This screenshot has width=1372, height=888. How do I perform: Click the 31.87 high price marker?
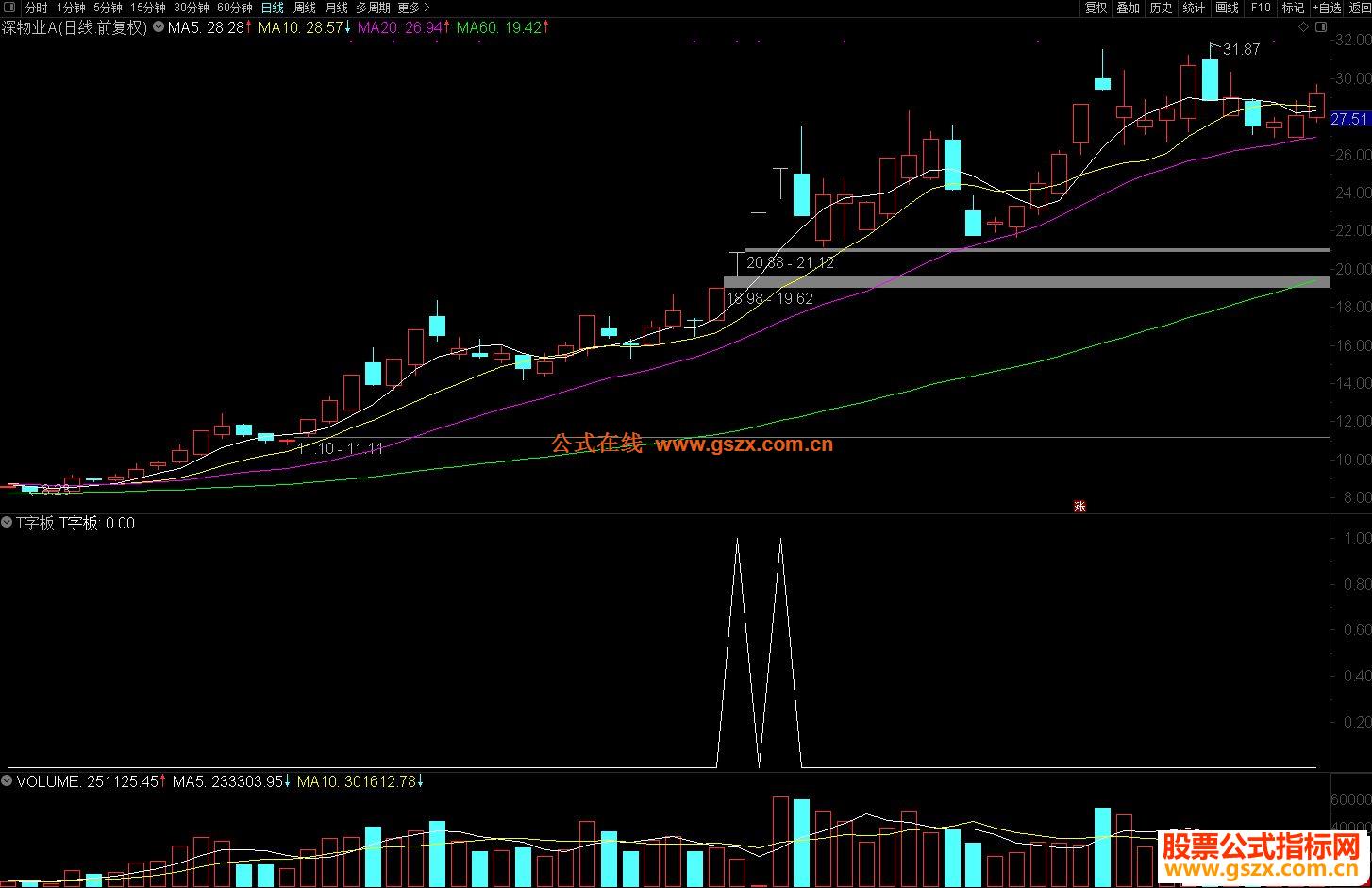(1241, 49)
